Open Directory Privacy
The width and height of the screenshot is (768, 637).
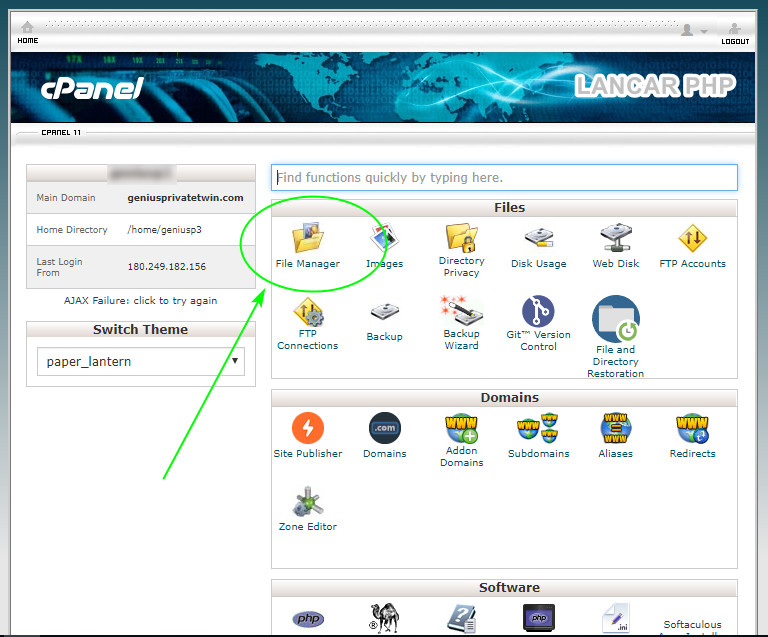click(x=461, y=250)
